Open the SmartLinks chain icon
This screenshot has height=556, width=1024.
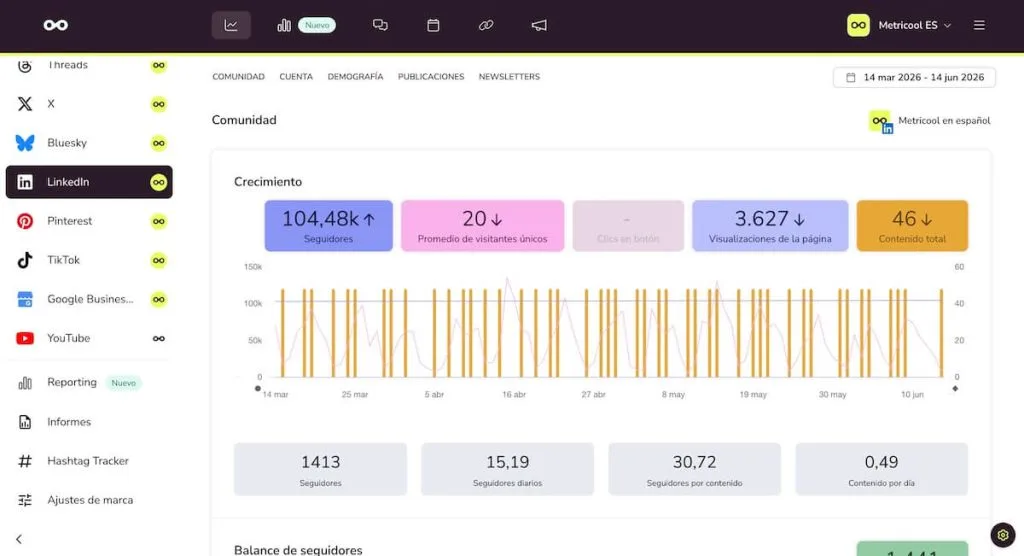tap(486, 25)
